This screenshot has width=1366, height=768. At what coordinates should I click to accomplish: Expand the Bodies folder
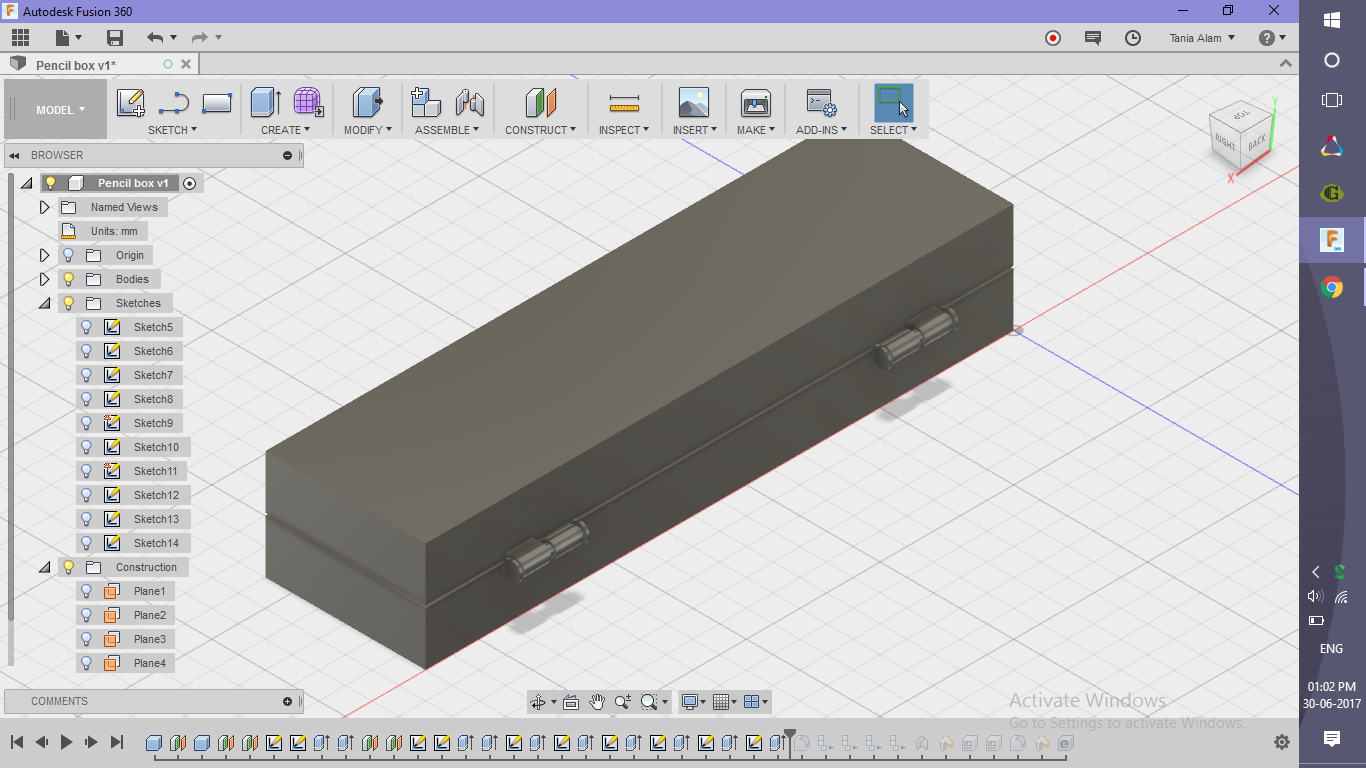pos(44,279)
